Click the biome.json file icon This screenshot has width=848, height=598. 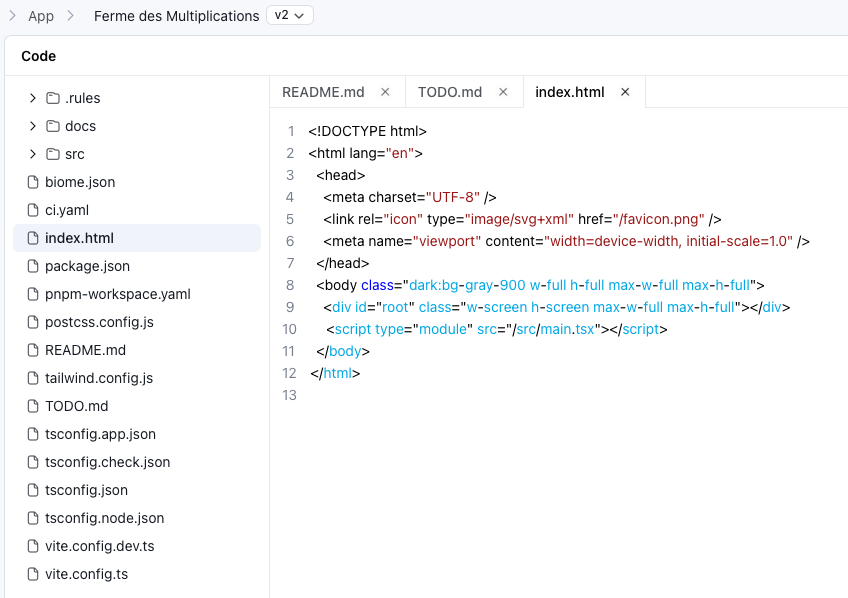point(32,182)
